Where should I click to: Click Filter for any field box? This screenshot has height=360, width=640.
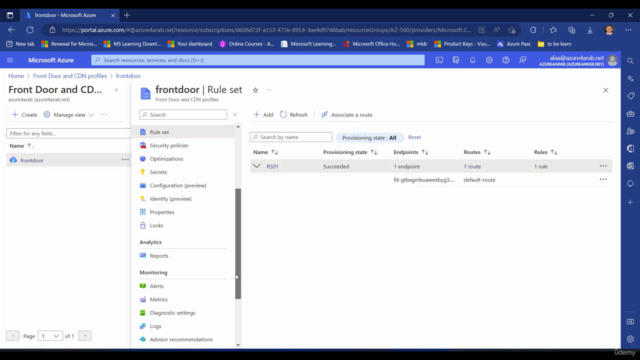[x=68, y=133]
